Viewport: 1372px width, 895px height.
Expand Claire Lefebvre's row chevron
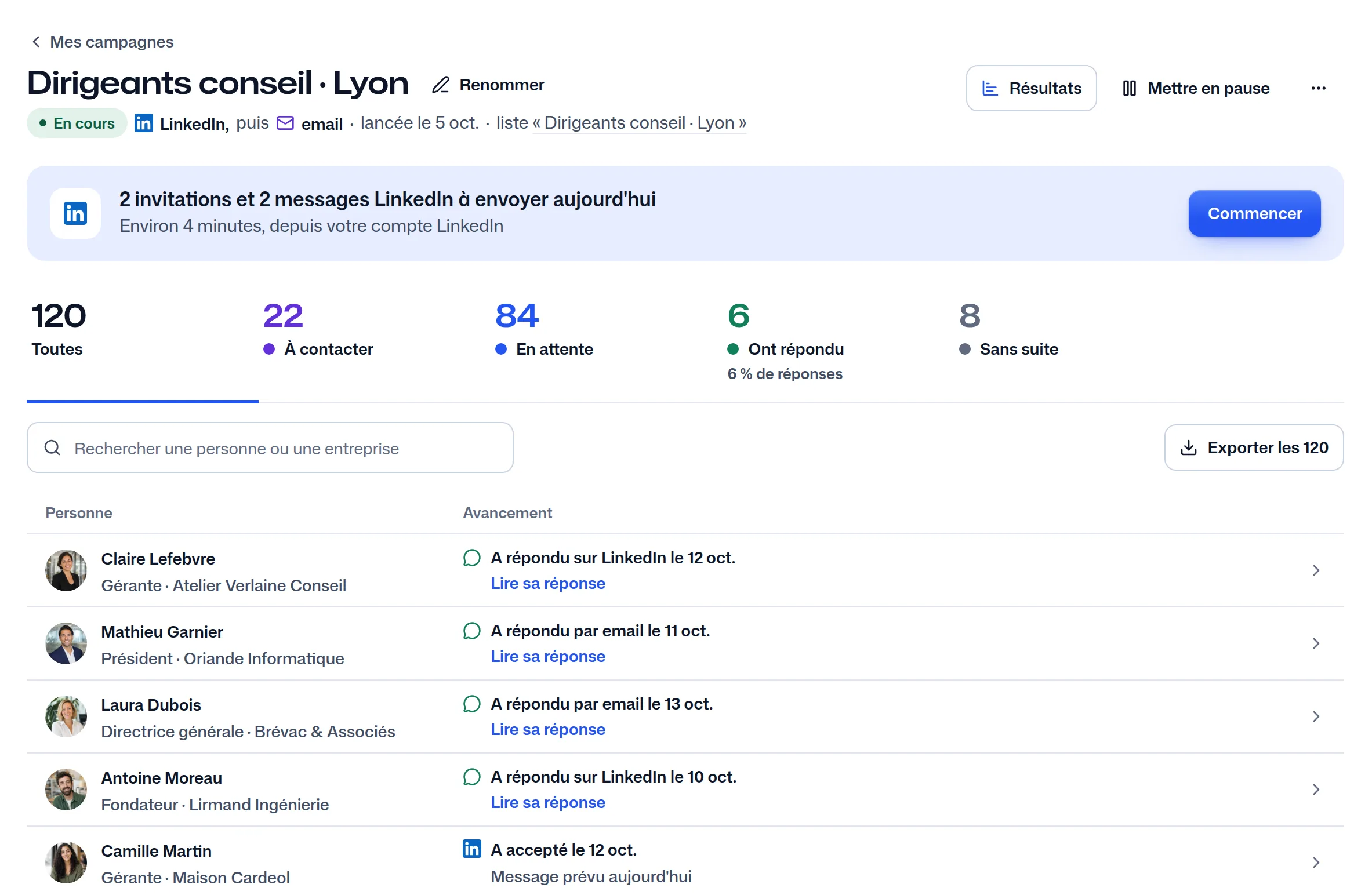[1316, 570]
